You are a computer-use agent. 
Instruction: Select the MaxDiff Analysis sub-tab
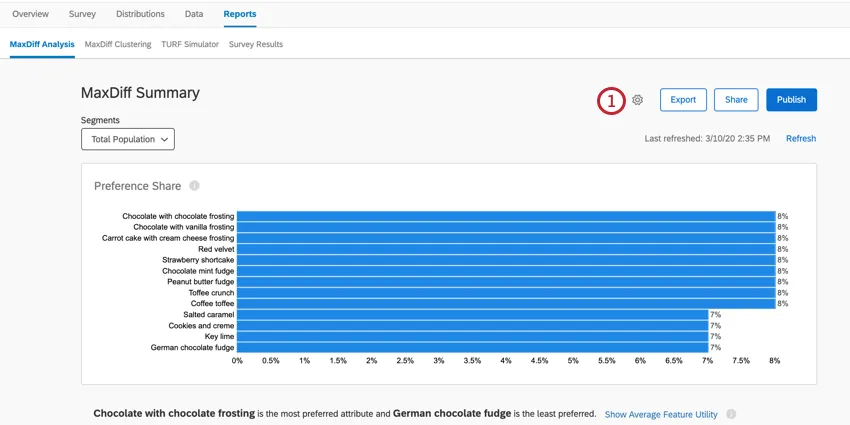(42, 44)
